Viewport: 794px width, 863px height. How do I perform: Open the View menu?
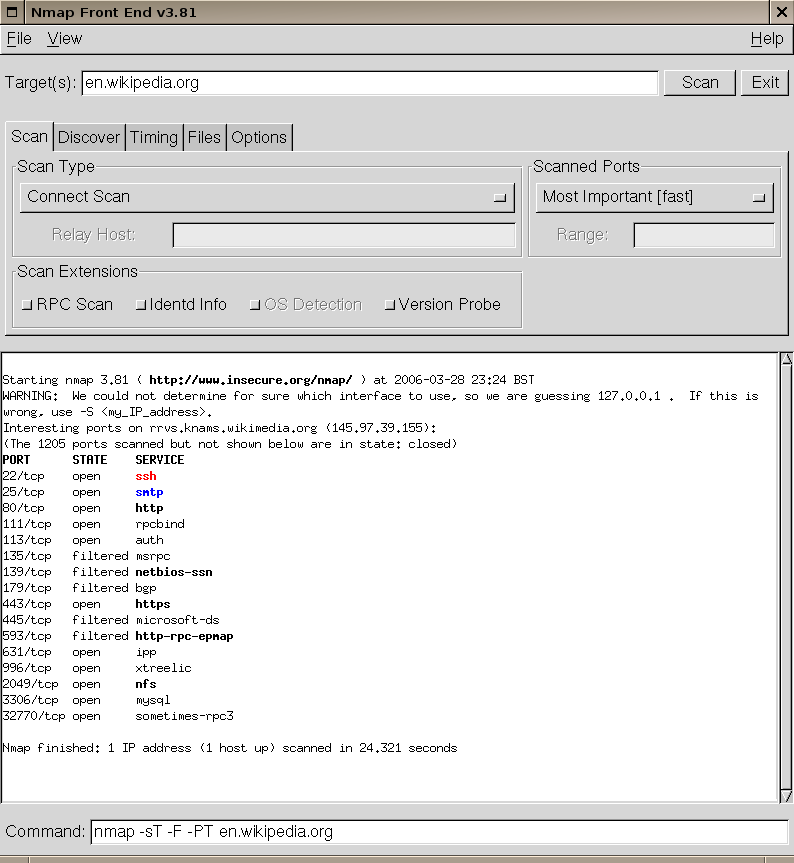(65, 39)
